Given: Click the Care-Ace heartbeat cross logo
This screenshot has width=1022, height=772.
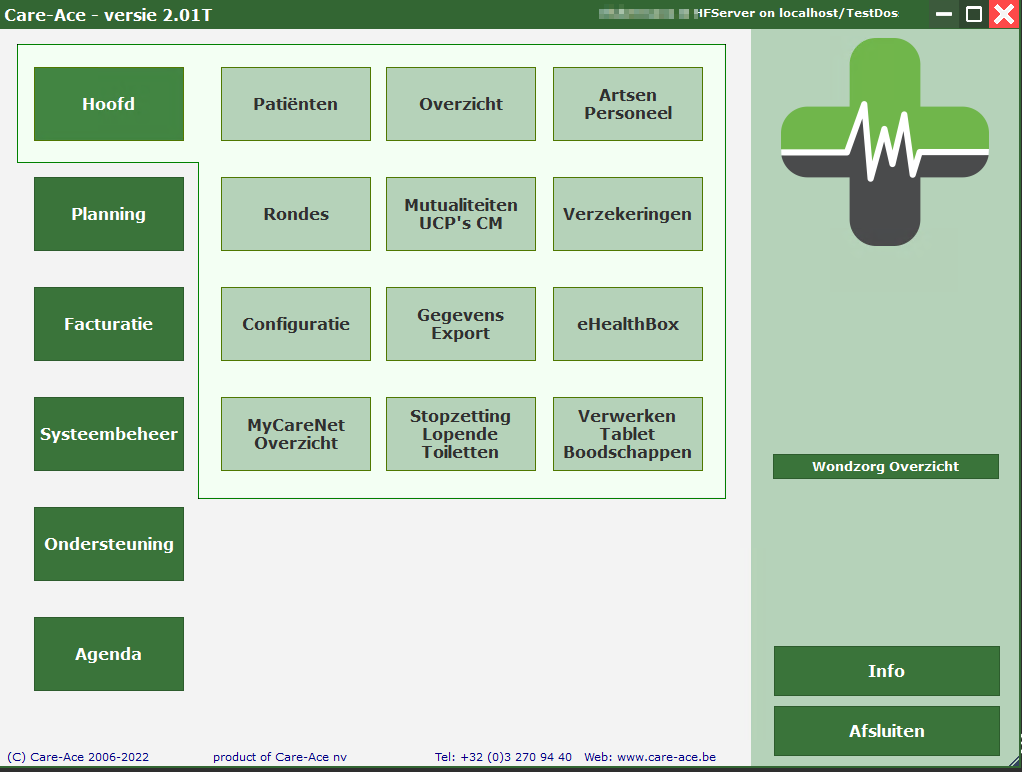Looking at the screenshot, I should 885,142.
